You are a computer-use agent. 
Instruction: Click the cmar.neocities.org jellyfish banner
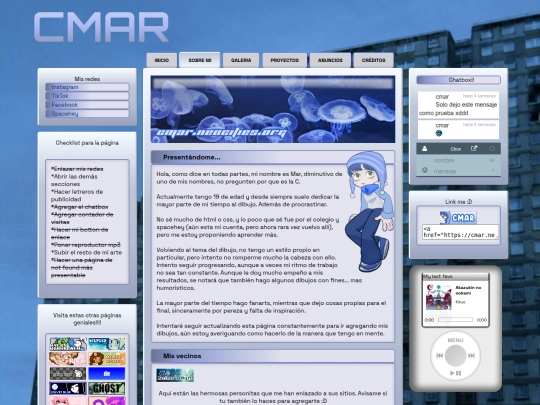pyautogui.click(x=273, y=109)
